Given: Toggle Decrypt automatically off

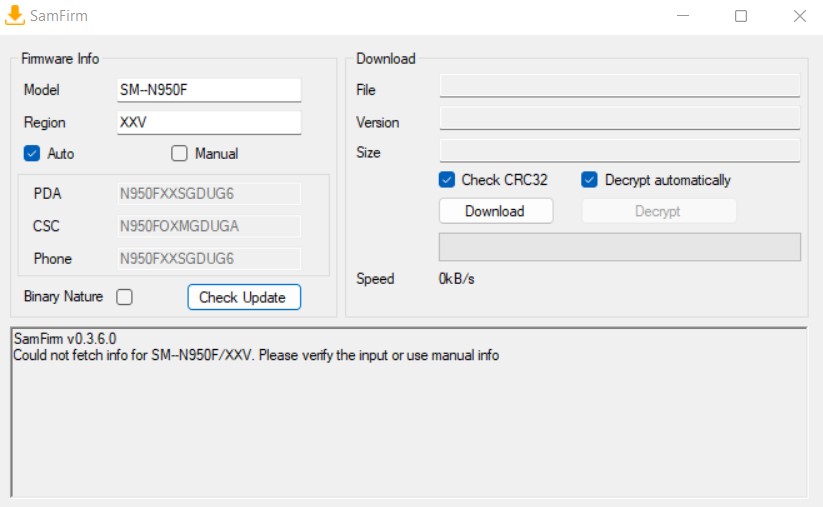Looking at the screenshot, I should [x=590, y=180].
